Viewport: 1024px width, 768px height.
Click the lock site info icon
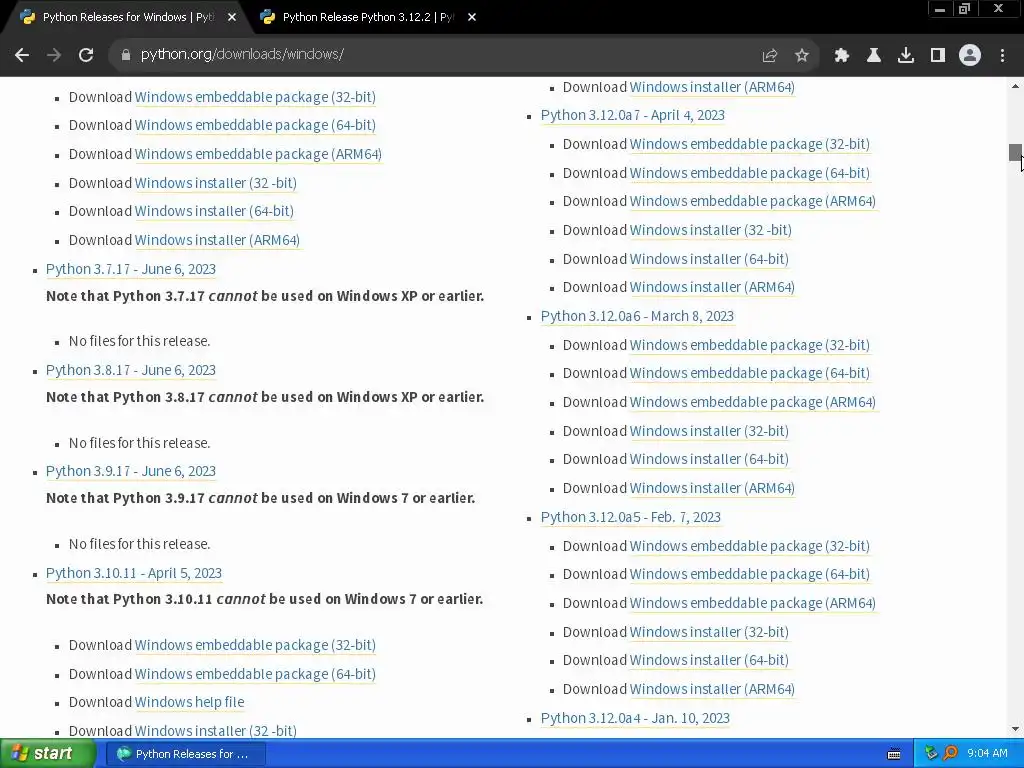click(126, 55)
